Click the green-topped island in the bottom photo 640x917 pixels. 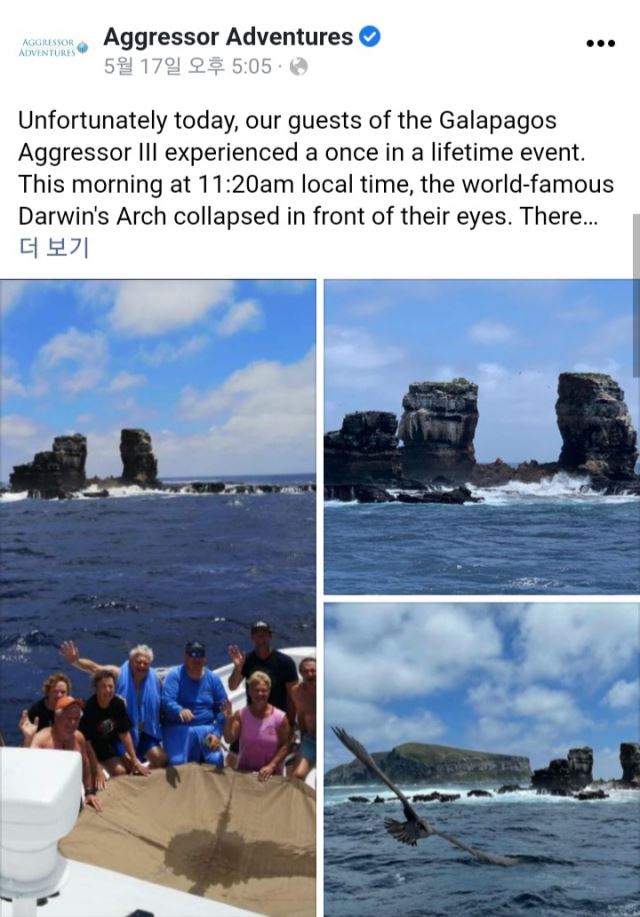[x=430, y=764]
